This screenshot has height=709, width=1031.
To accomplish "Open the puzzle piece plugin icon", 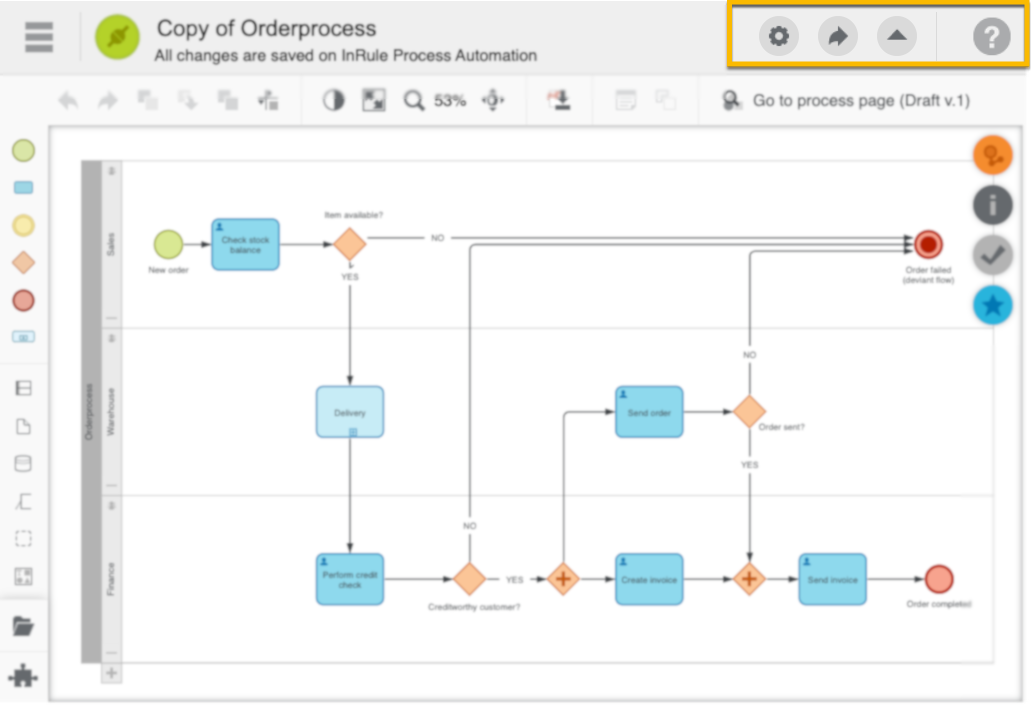I will pyautogui.click(x=23, y=676).
